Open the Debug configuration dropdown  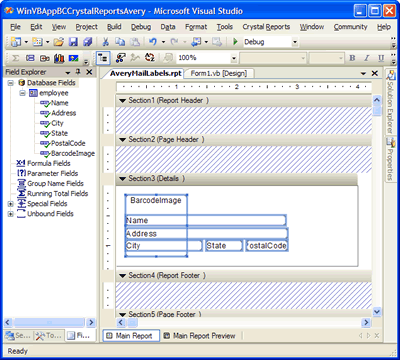click(295, 42)
